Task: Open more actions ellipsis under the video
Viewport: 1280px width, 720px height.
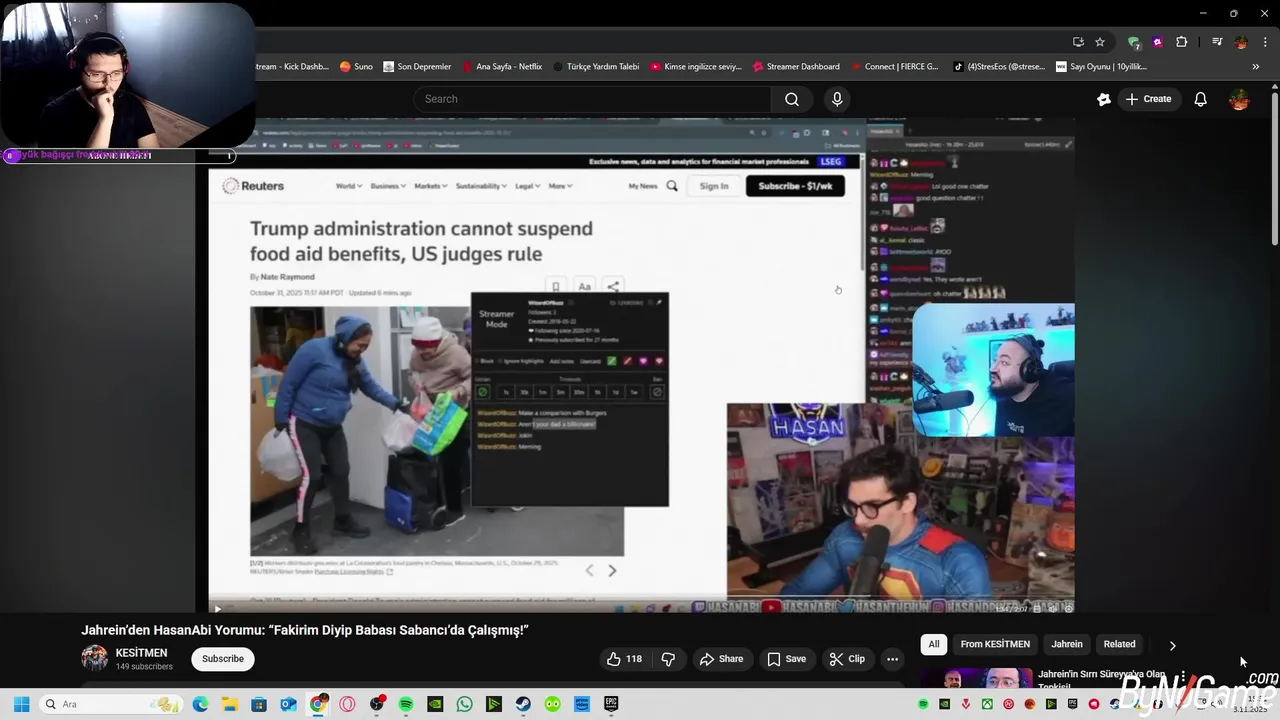Action: [892, 659]
